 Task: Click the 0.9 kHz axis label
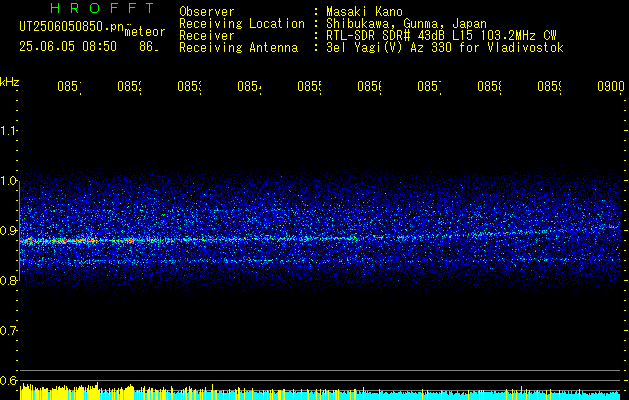[8, 231]
